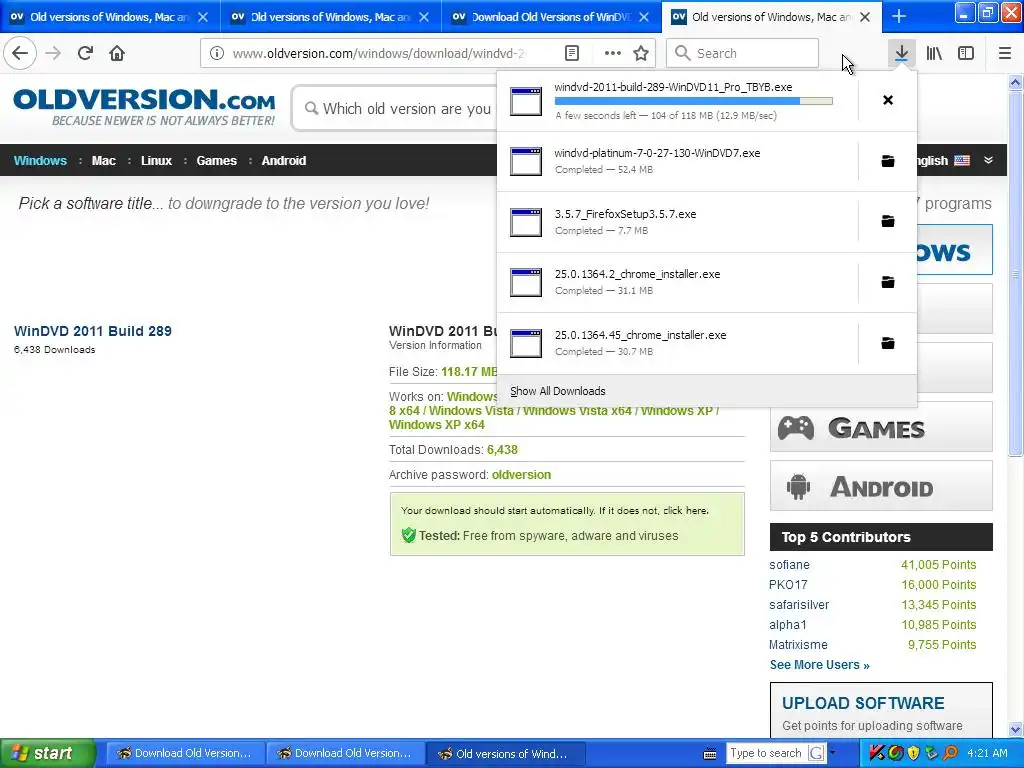Close the first Old versions tab

point(203,17)
